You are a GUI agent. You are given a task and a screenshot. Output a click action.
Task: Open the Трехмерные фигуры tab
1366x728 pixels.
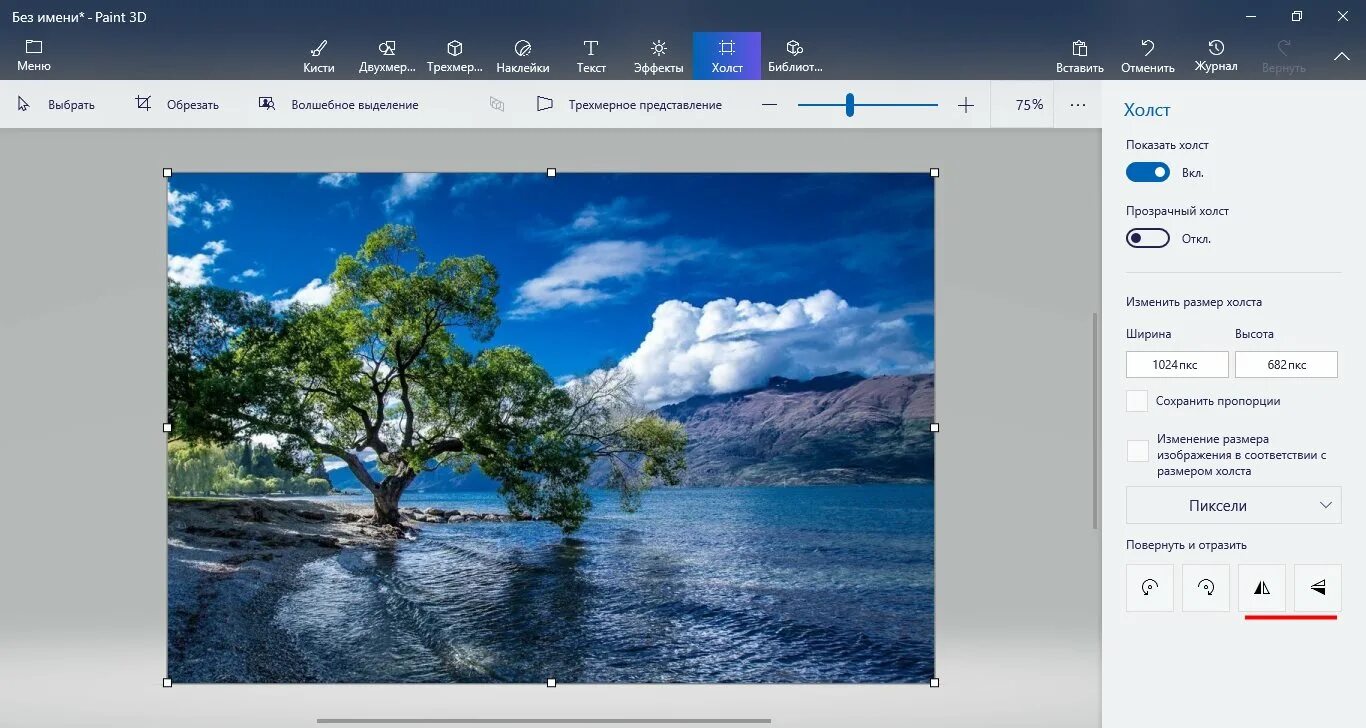coord(455,56)
